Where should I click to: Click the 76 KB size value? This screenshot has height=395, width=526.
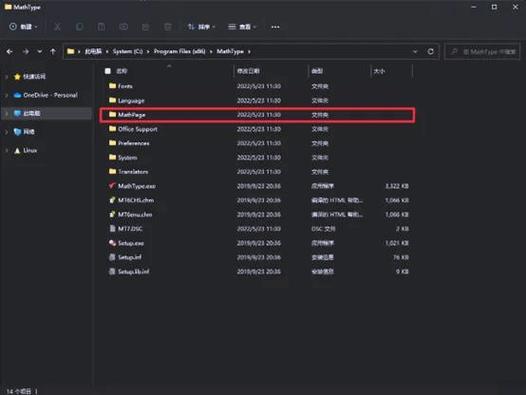[401, 257]
